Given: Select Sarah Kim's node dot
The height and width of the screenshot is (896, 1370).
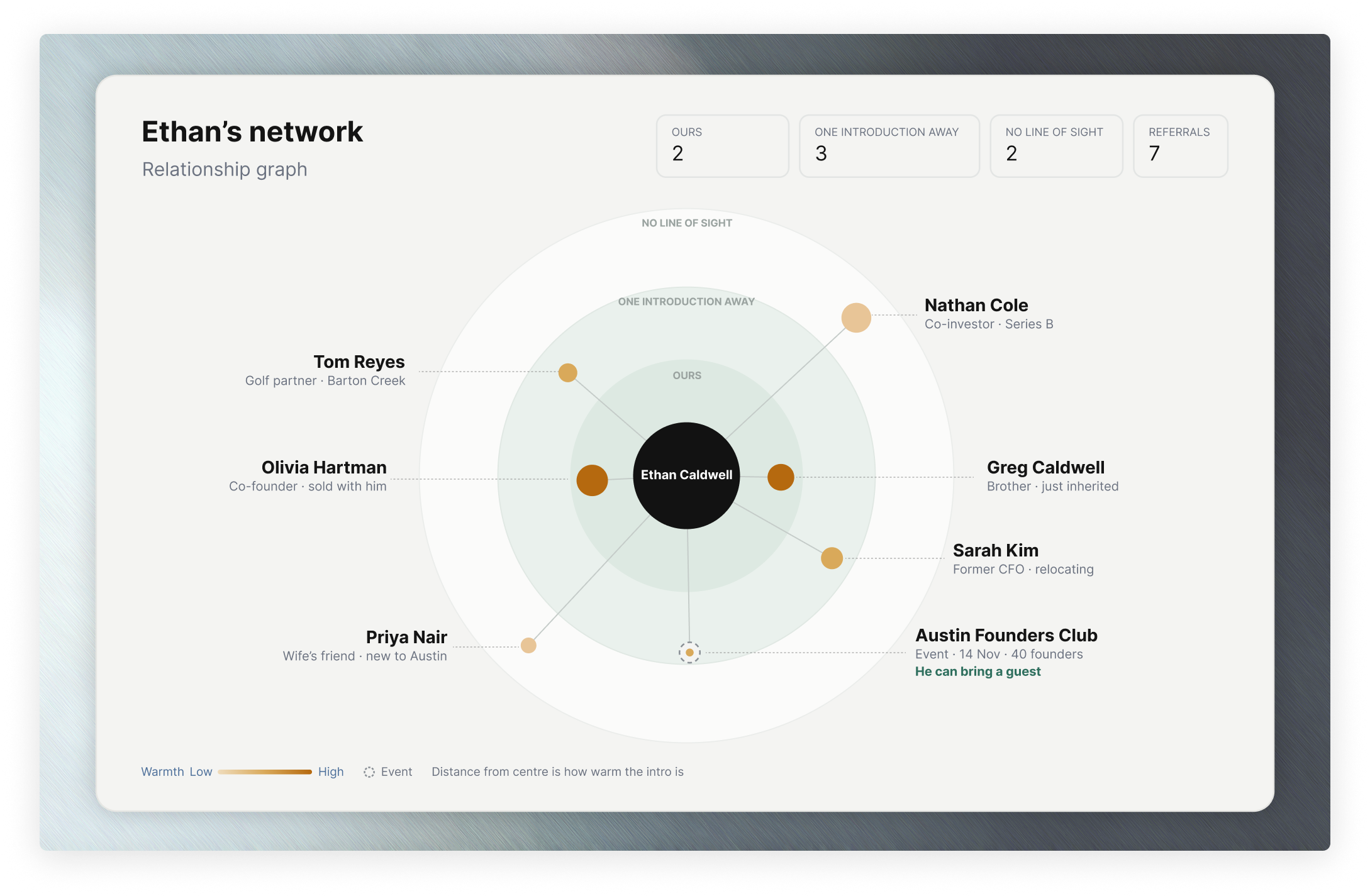Looking at the screenshot, I should 832,558.
